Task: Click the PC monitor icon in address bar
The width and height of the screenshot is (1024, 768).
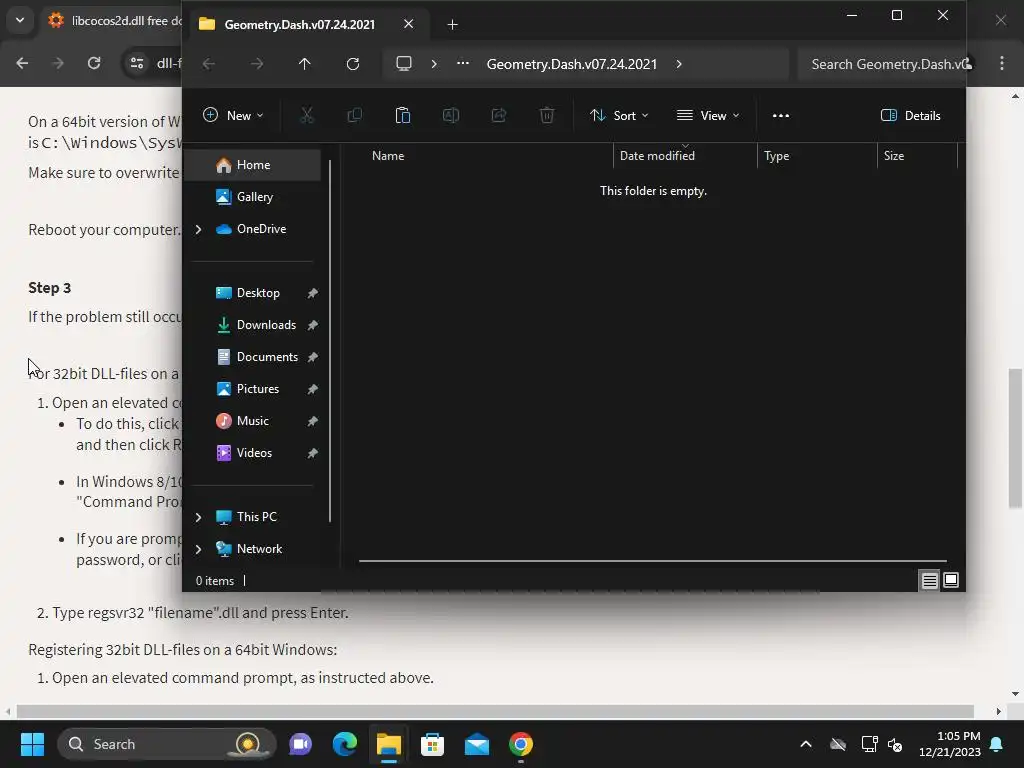Action: [x=404, y=63]
